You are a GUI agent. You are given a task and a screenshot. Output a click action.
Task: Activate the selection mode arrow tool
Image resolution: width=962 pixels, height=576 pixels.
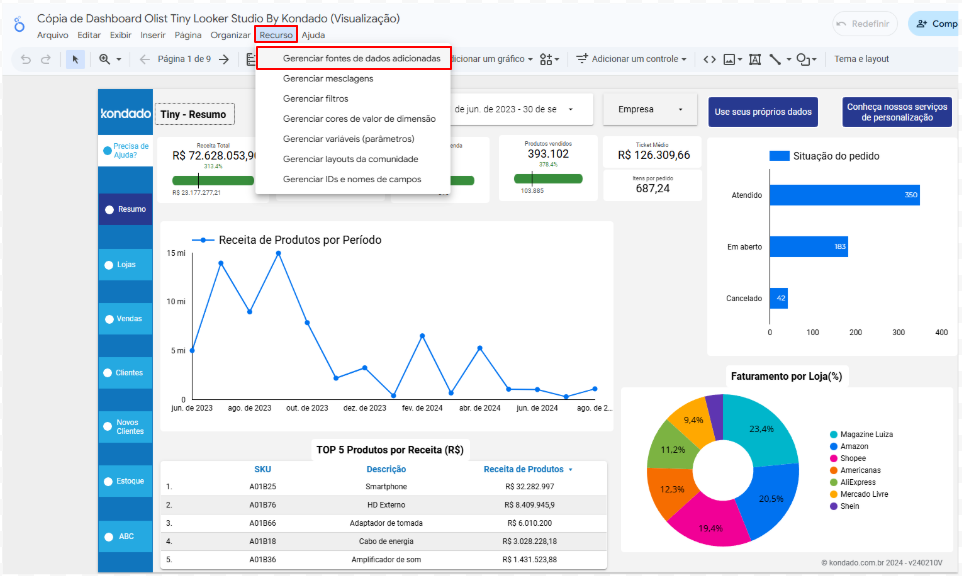click(75, 59)
